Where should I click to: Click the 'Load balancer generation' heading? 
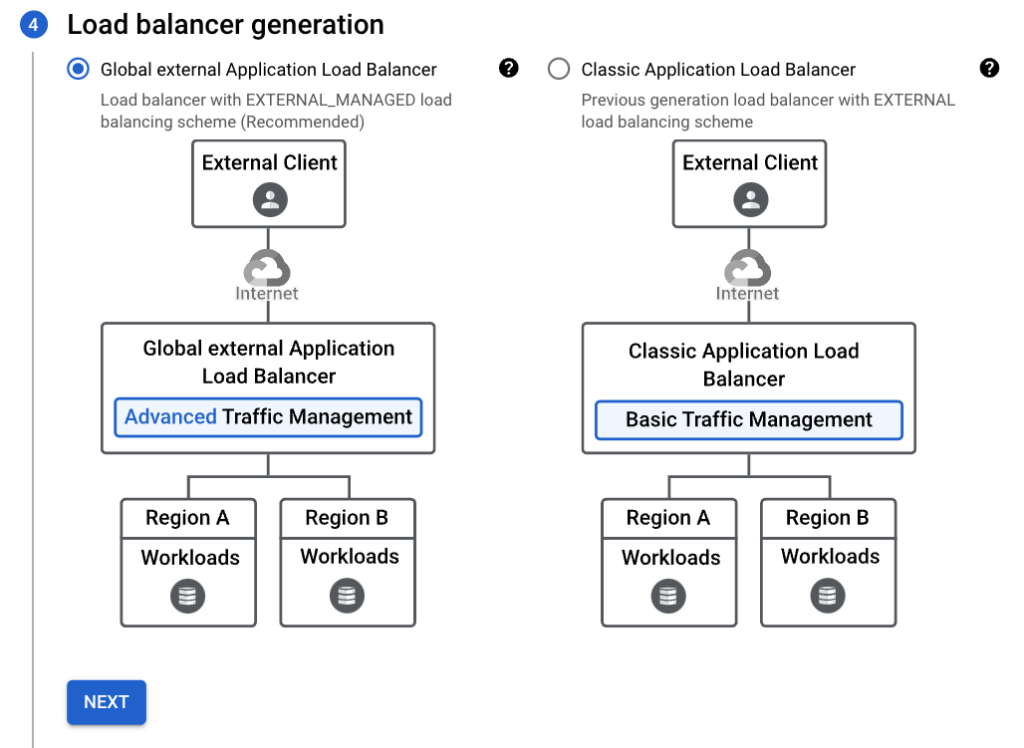click(225, 25)
